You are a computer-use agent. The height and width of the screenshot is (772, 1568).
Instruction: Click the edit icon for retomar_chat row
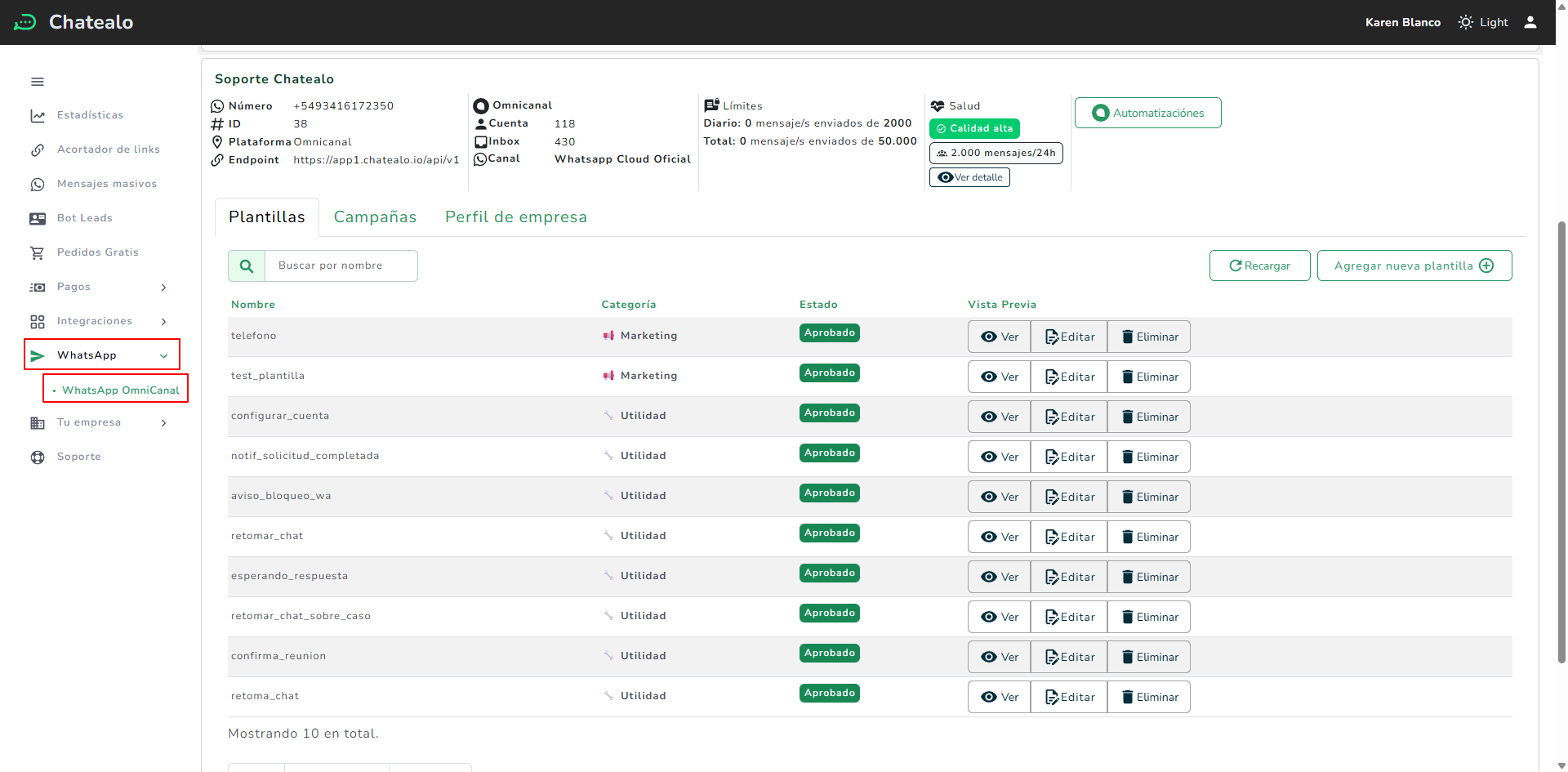pyautogui.click(x=1052, y=537)
